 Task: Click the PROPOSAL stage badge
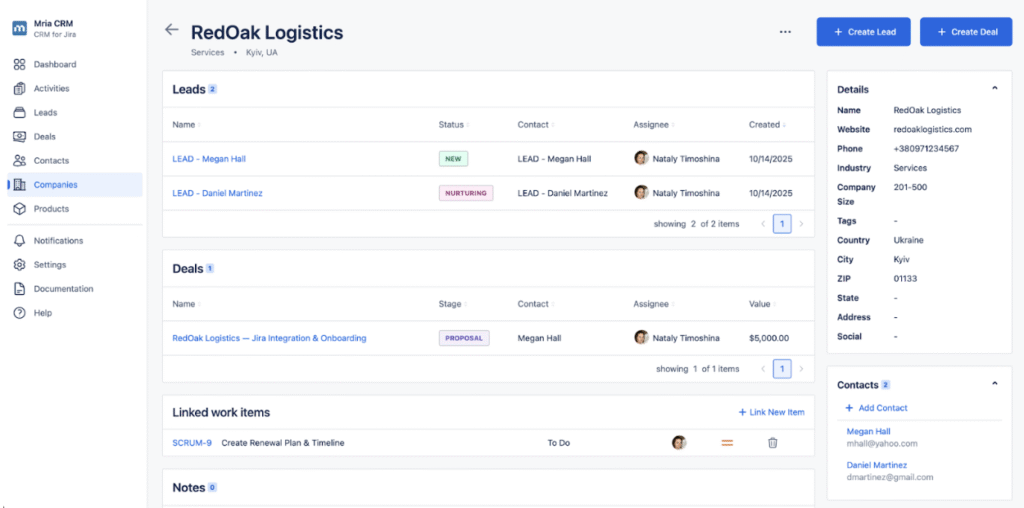click(464, 338)
